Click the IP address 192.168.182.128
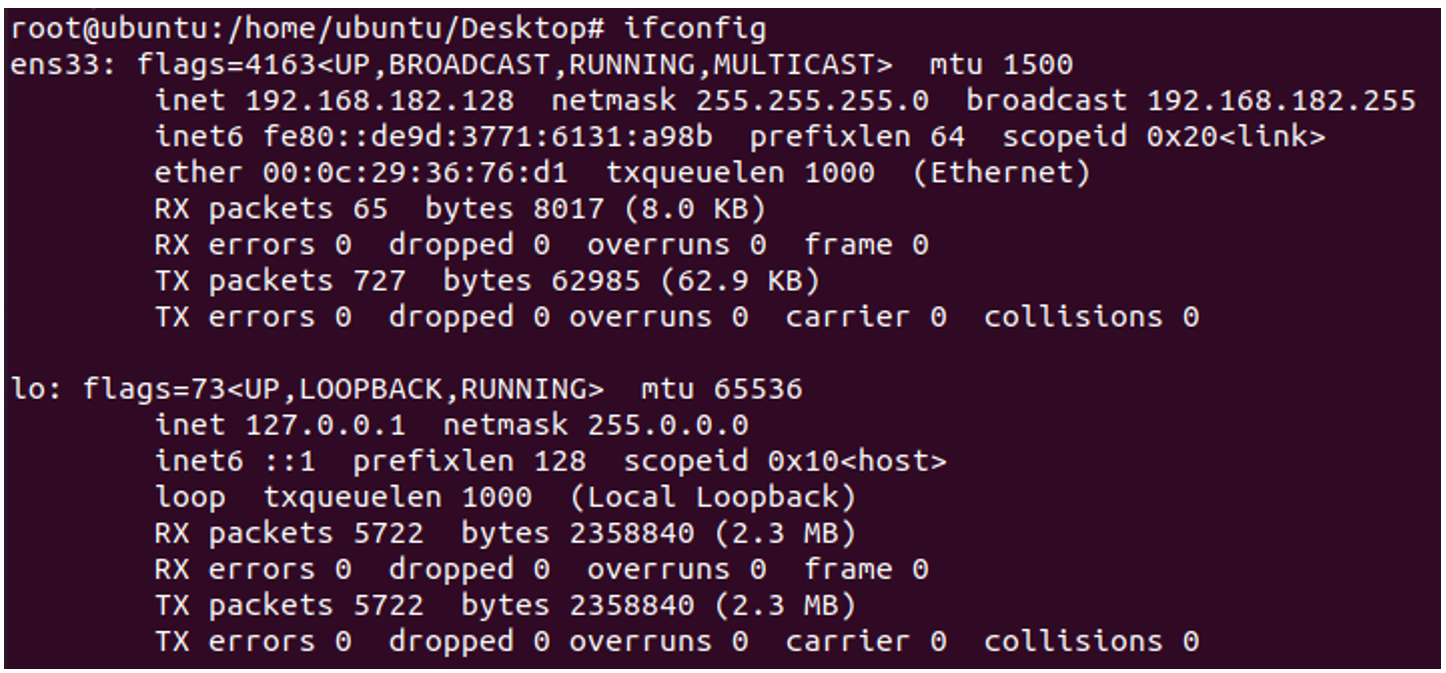The width and height of the screenshot is (1446, 673). (x=380, y=101)
